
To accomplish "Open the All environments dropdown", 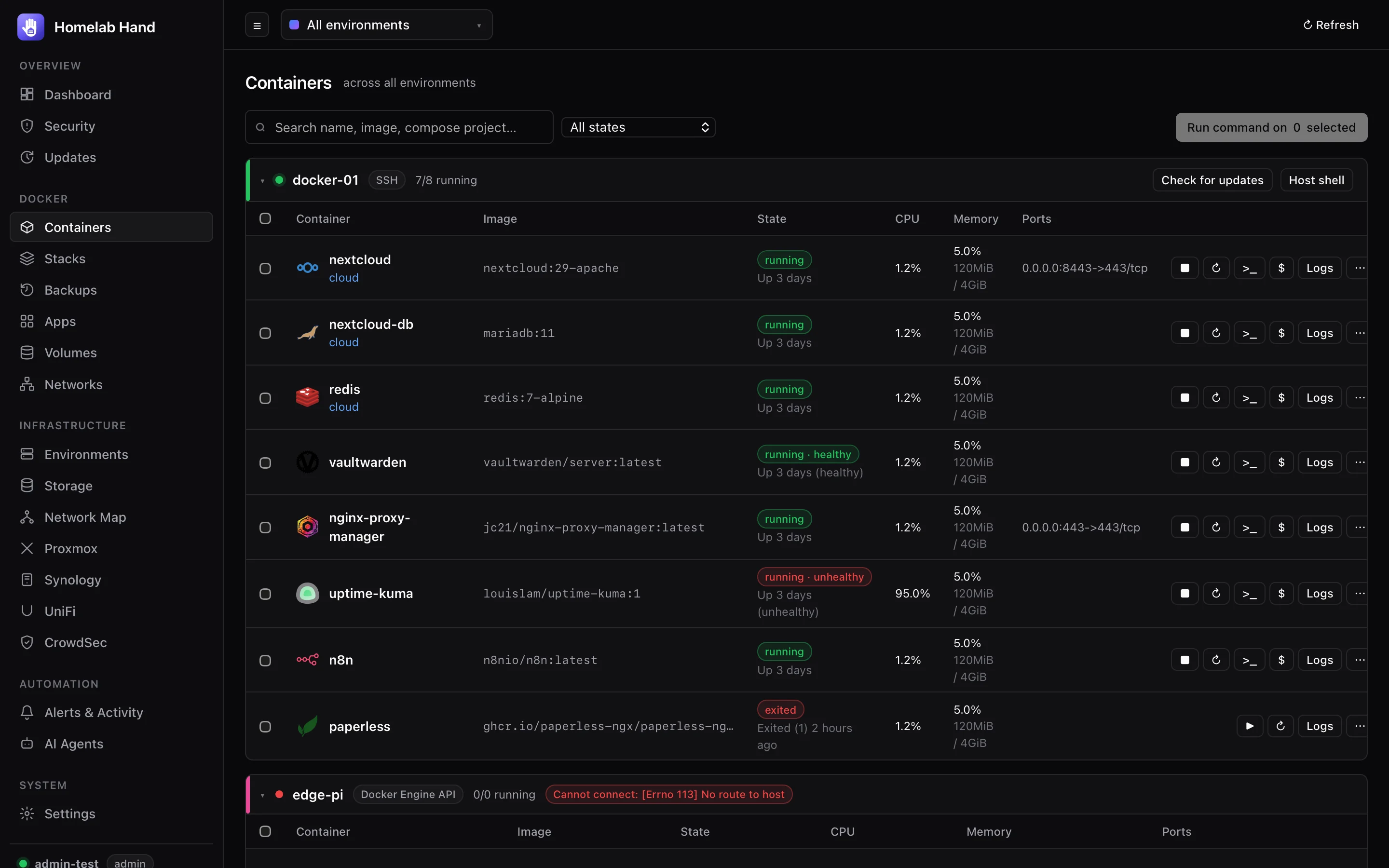I will 386,25.
